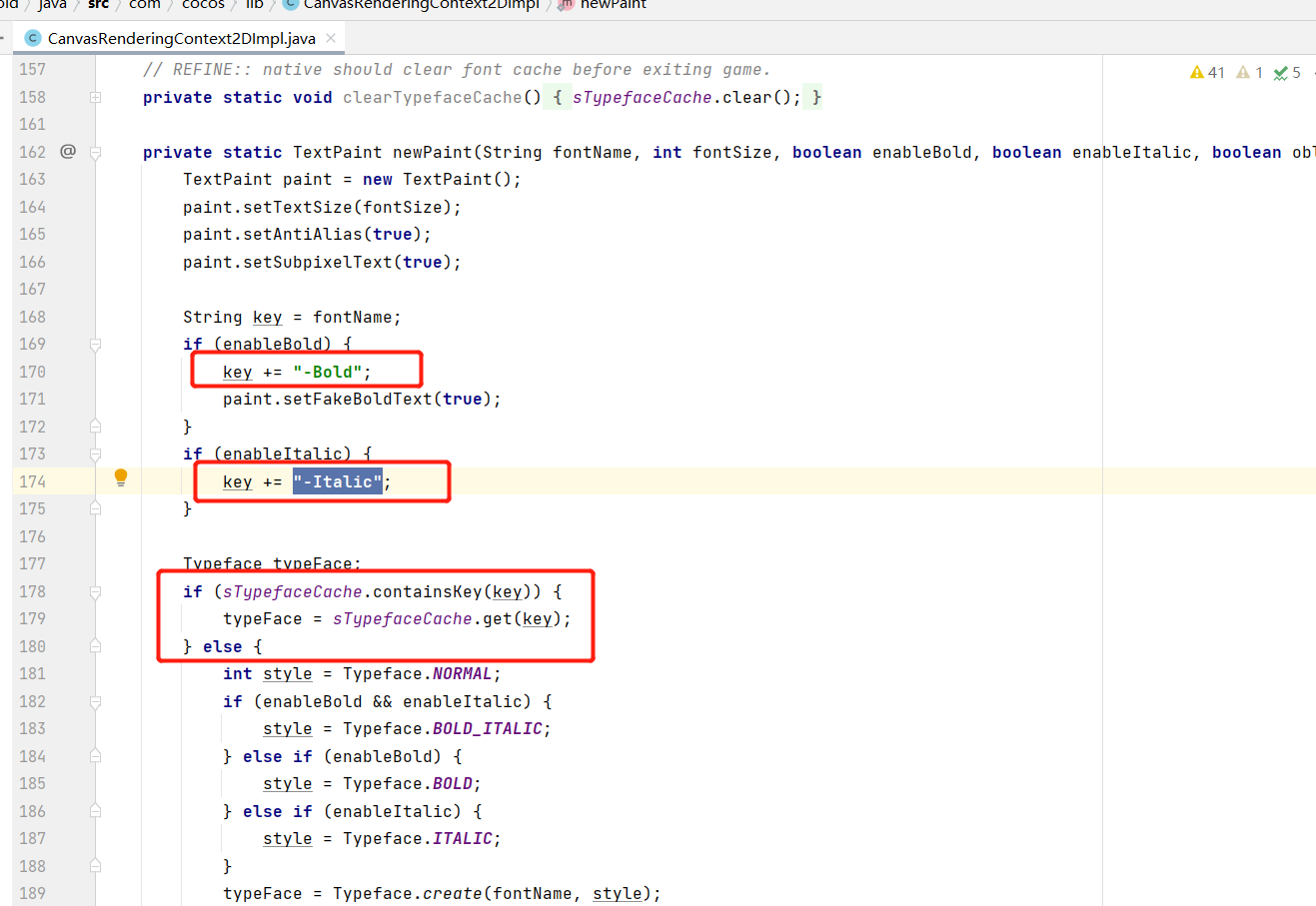Click the weak warning inspection indicator
1316x906 pixels.
pyautogui.click(x=1241, y=72)
